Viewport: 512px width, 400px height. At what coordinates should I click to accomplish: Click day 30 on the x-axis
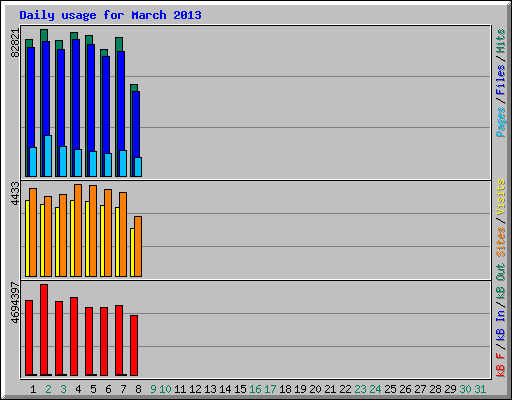click(x=465, y=389)
